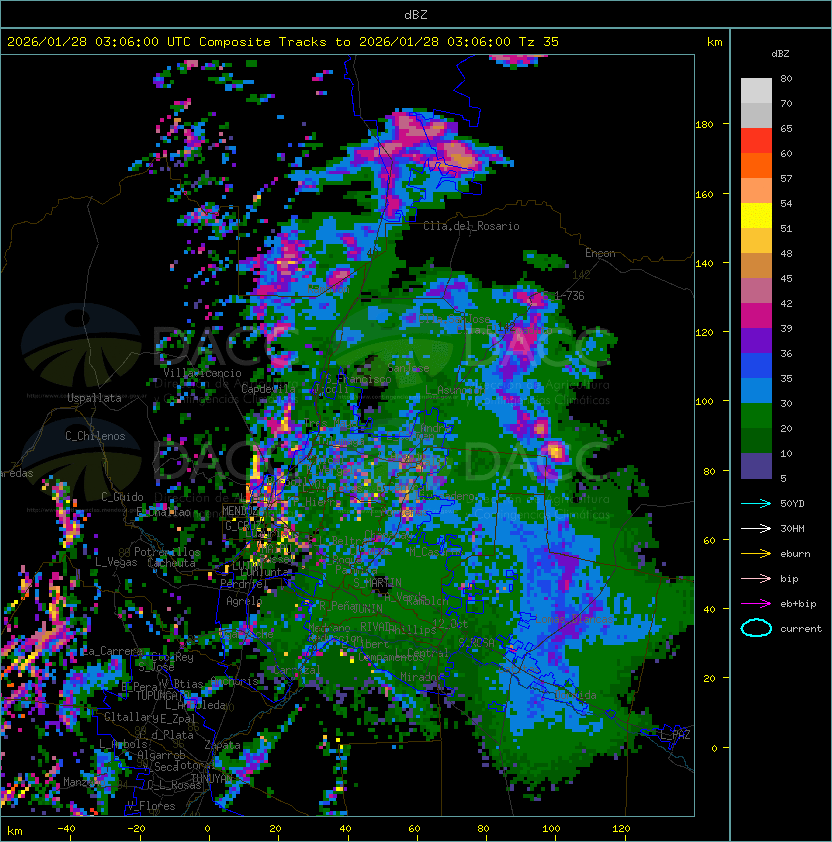Click the 'Lomas_Blancas' place label
This screenshot has width=832, height=842.
(x=574, y=619)
